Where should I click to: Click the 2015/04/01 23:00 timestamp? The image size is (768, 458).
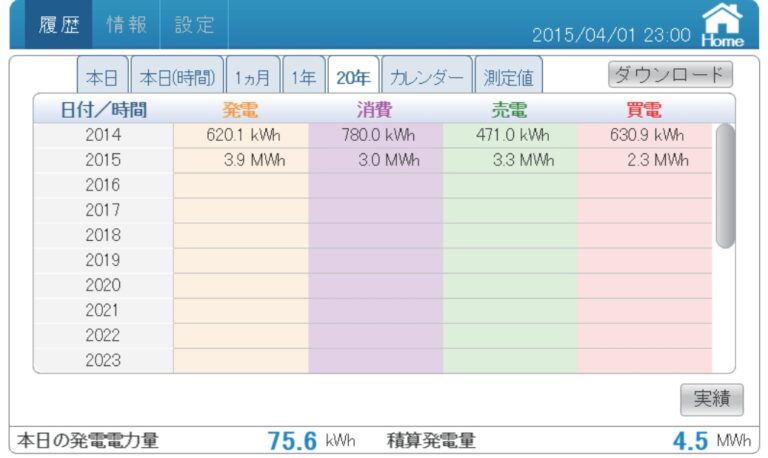point(611,35)
